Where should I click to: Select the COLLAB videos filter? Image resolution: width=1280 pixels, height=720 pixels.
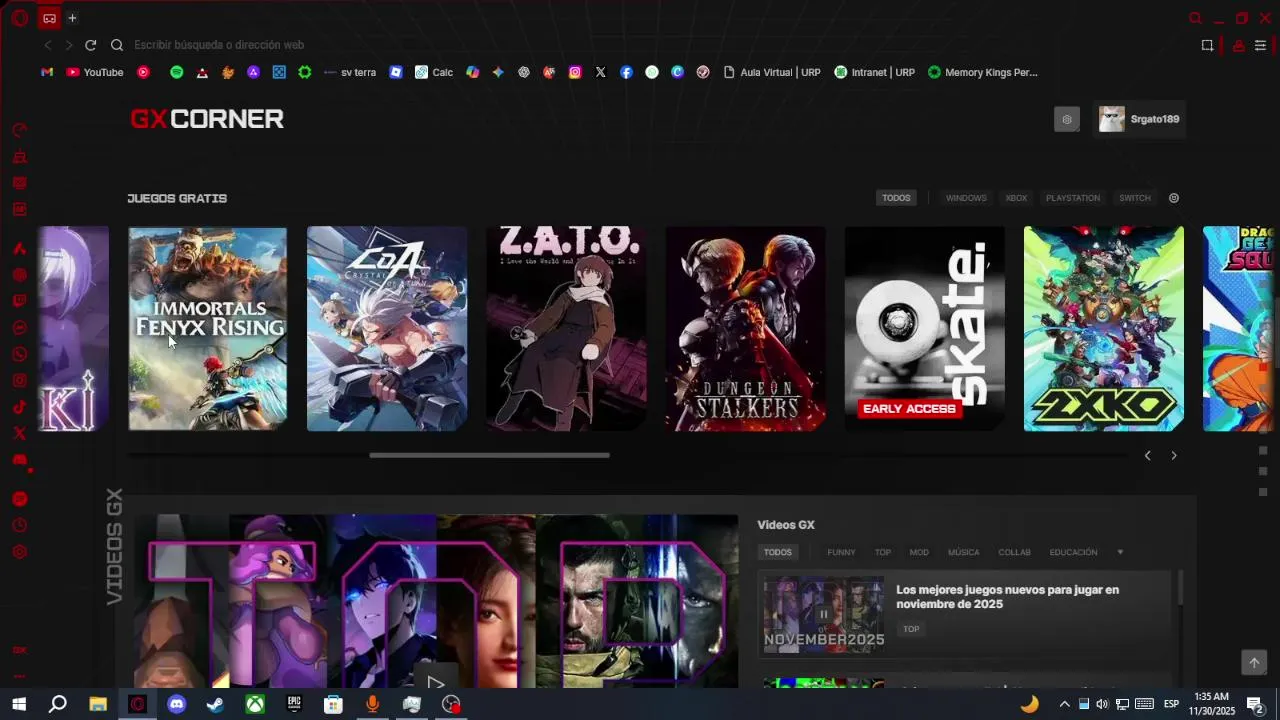1014,552
